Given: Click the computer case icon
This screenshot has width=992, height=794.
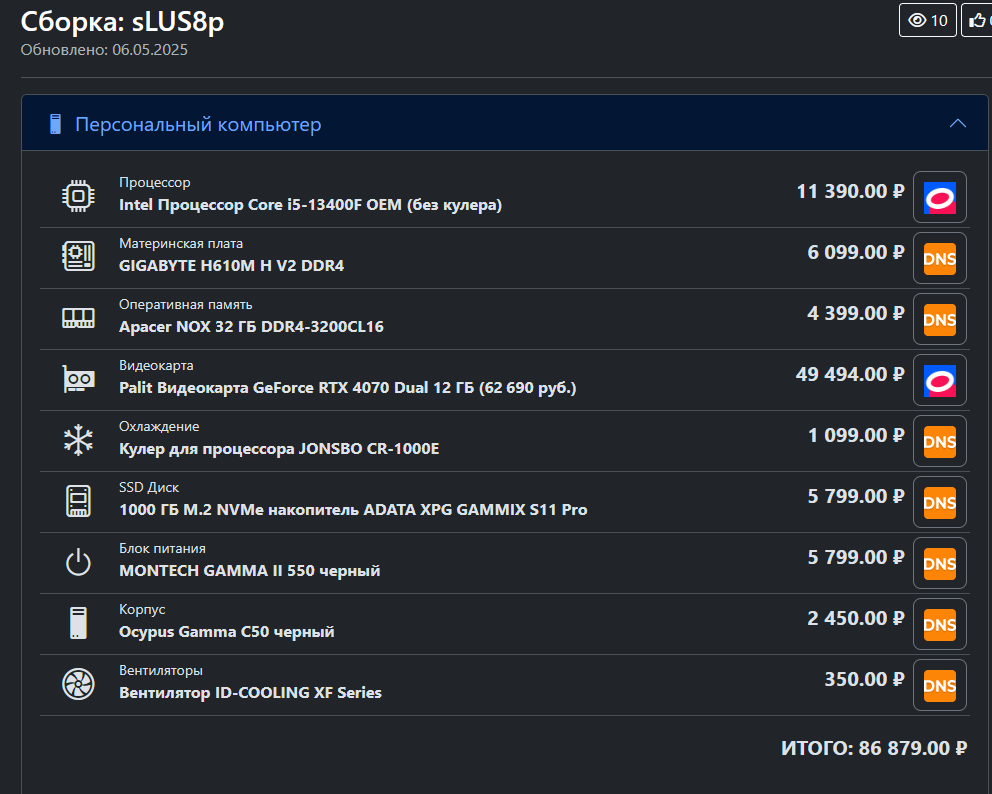Looking at the screenshot, I should pyautogui.click(x=78, y=623).
